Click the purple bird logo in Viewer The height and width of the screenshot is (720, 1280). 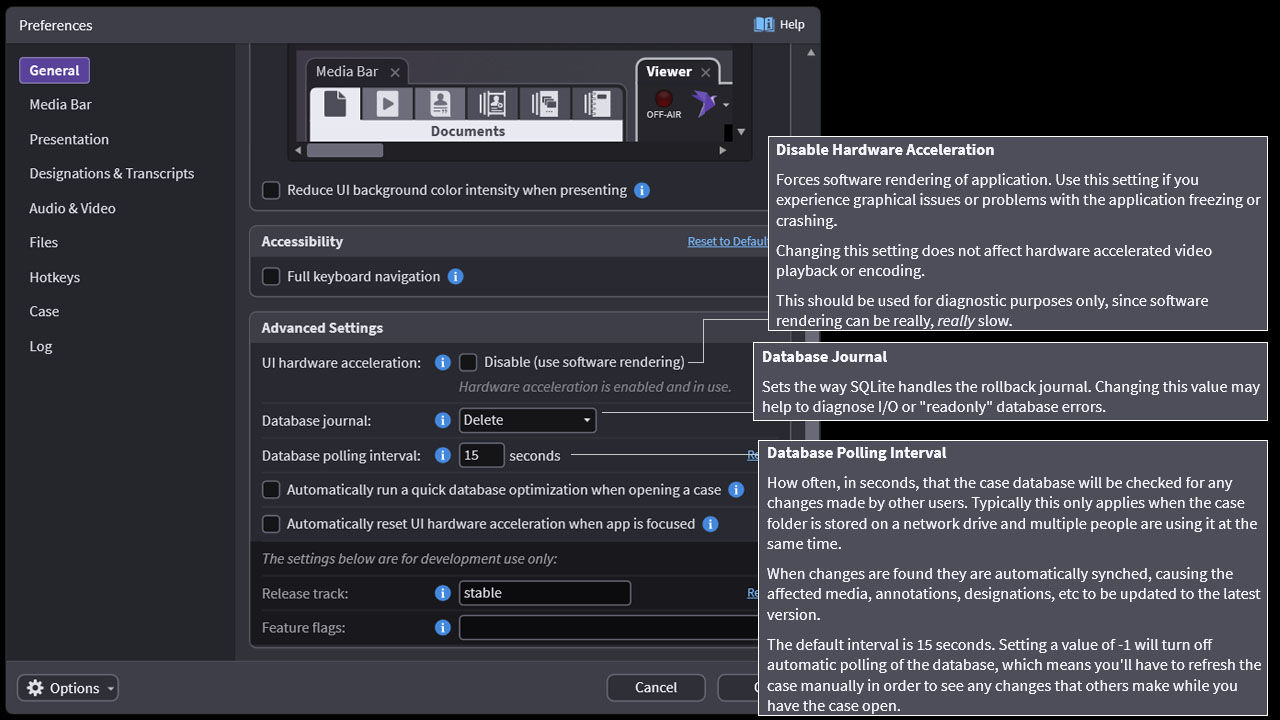[x=704, y=103]
